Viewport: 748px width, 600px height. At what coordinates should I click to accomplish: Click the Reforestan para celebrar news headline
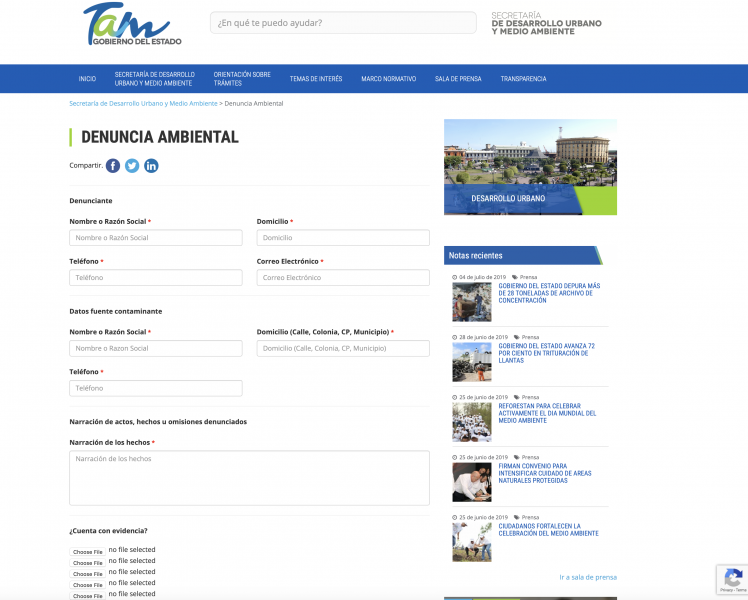tap(547, 413)
